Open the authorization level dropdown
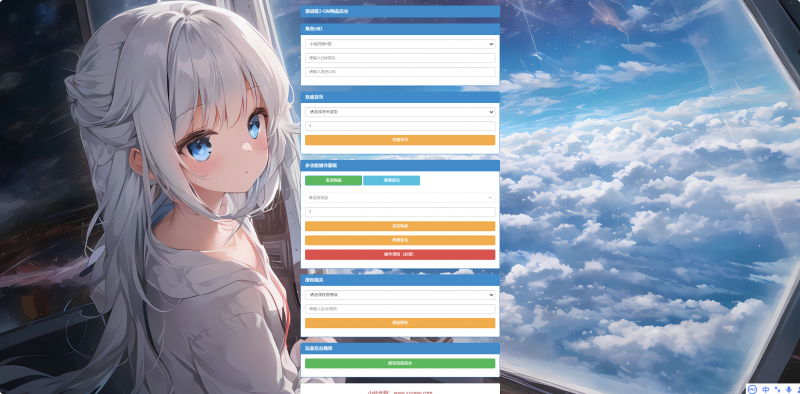The width and height of the screenshot is (800, 394). coord(400,295)
